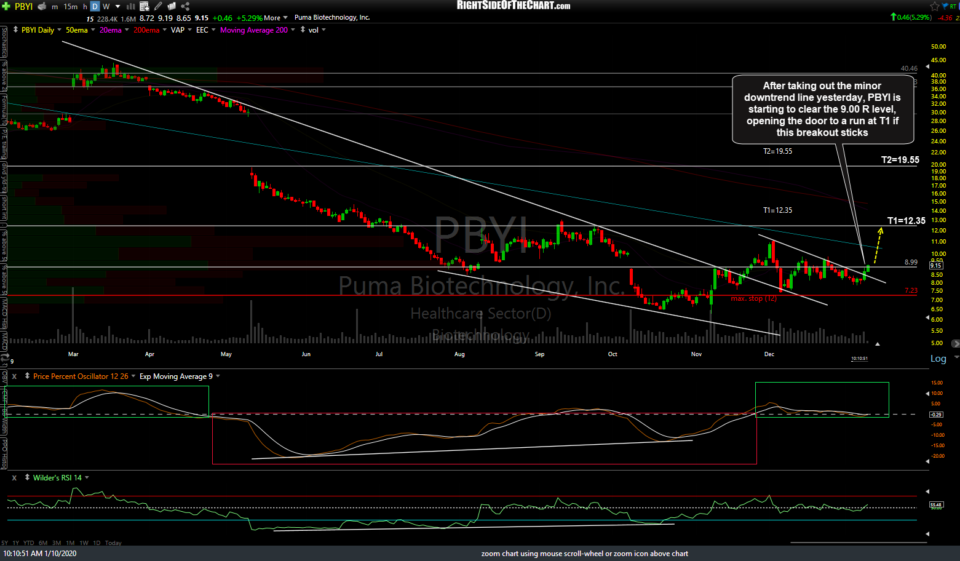Click the small triangle below volume bars
This screenshot has width=960, height=561.
pyautogui.click(x=877, y=344)
